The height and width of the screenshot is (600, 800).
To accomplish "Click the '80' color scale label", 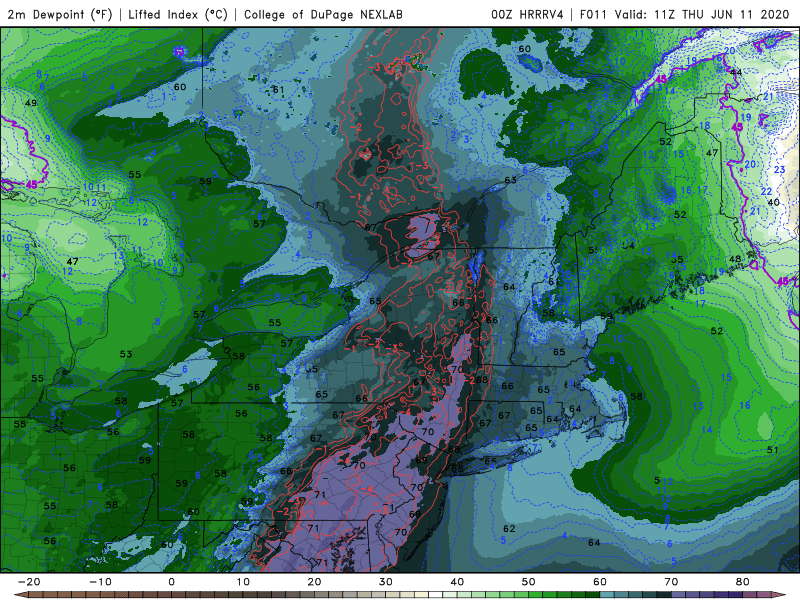I will [x=743, y=582].
